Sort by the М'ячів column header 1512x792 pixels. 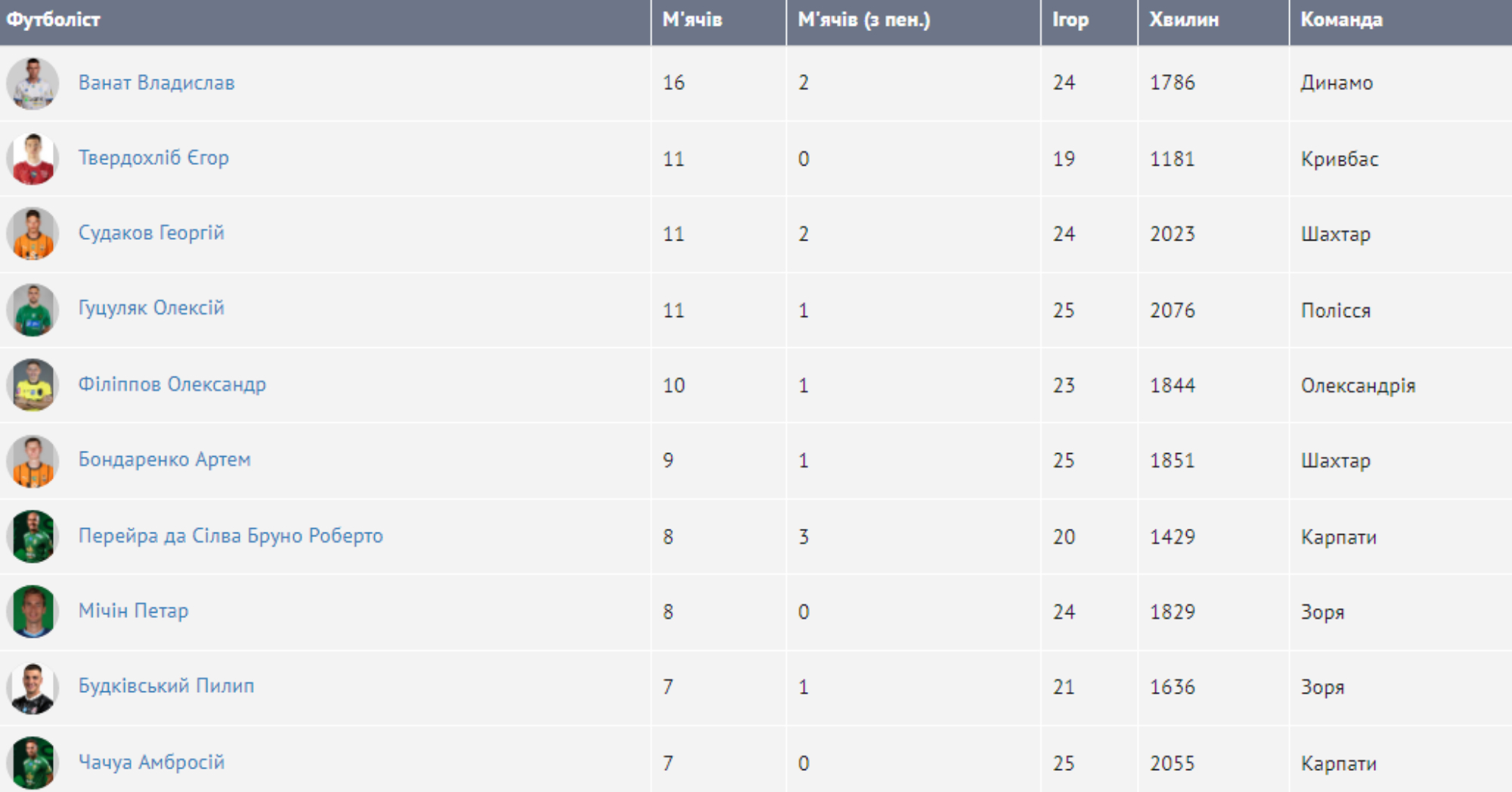[692, 20]
